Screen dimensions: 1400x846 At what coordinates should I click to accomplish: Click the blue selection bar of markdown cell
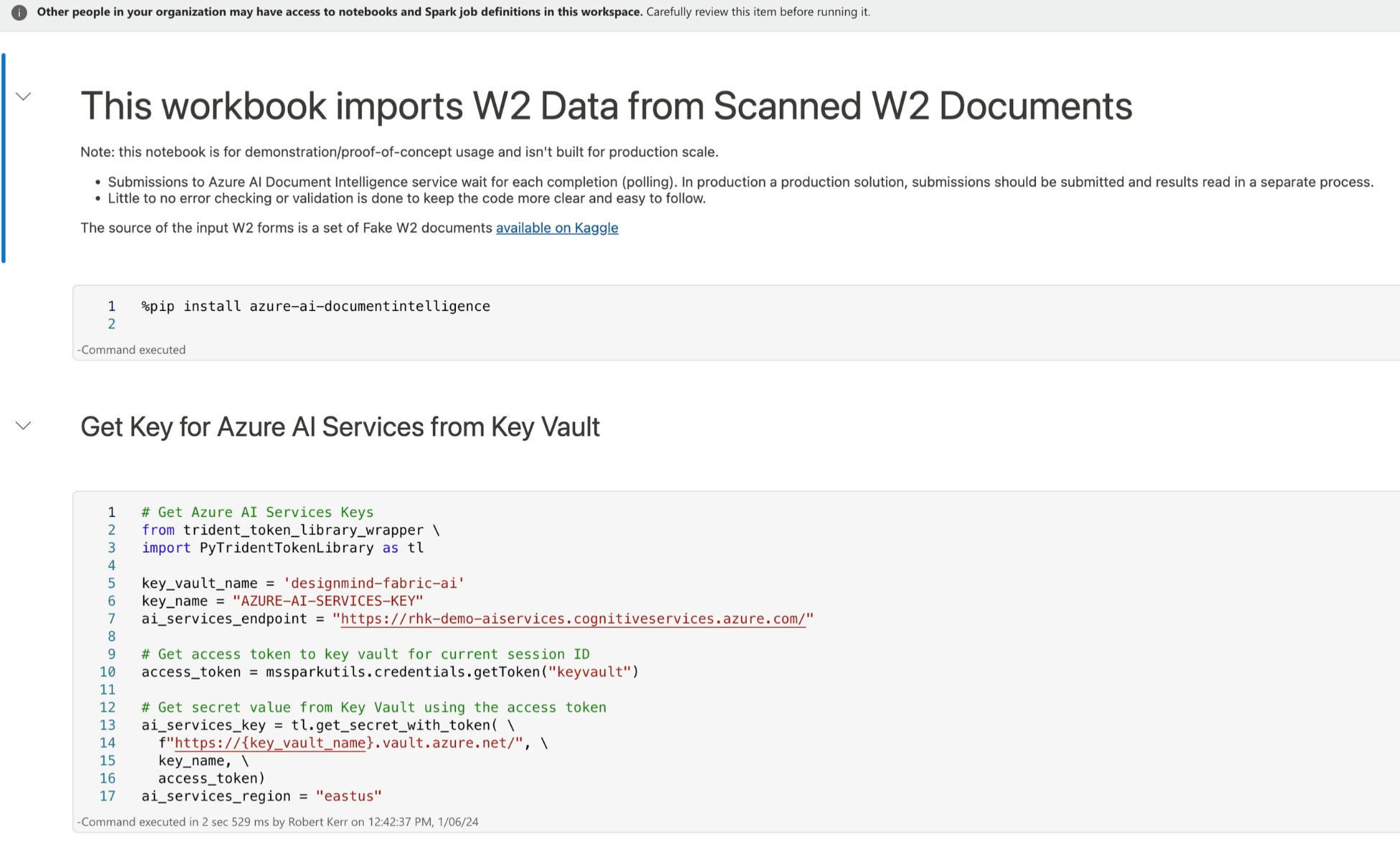4,158
